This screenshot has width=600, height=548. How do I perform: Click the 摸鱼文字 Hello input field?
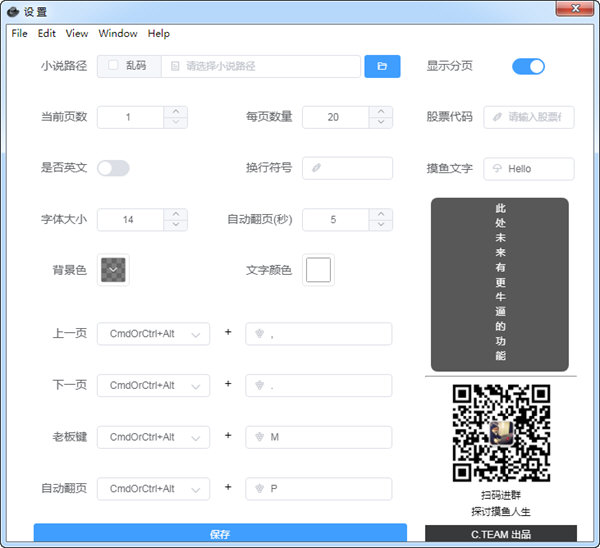click(530, 169)
